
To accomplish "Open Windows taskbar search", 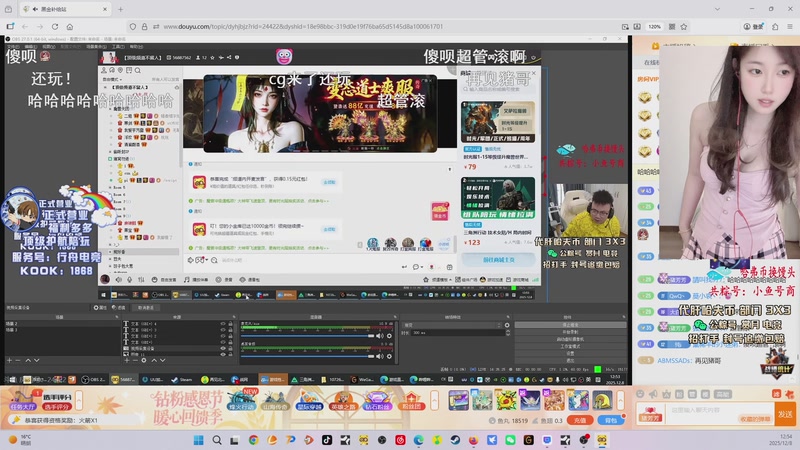I will [217, 440].
